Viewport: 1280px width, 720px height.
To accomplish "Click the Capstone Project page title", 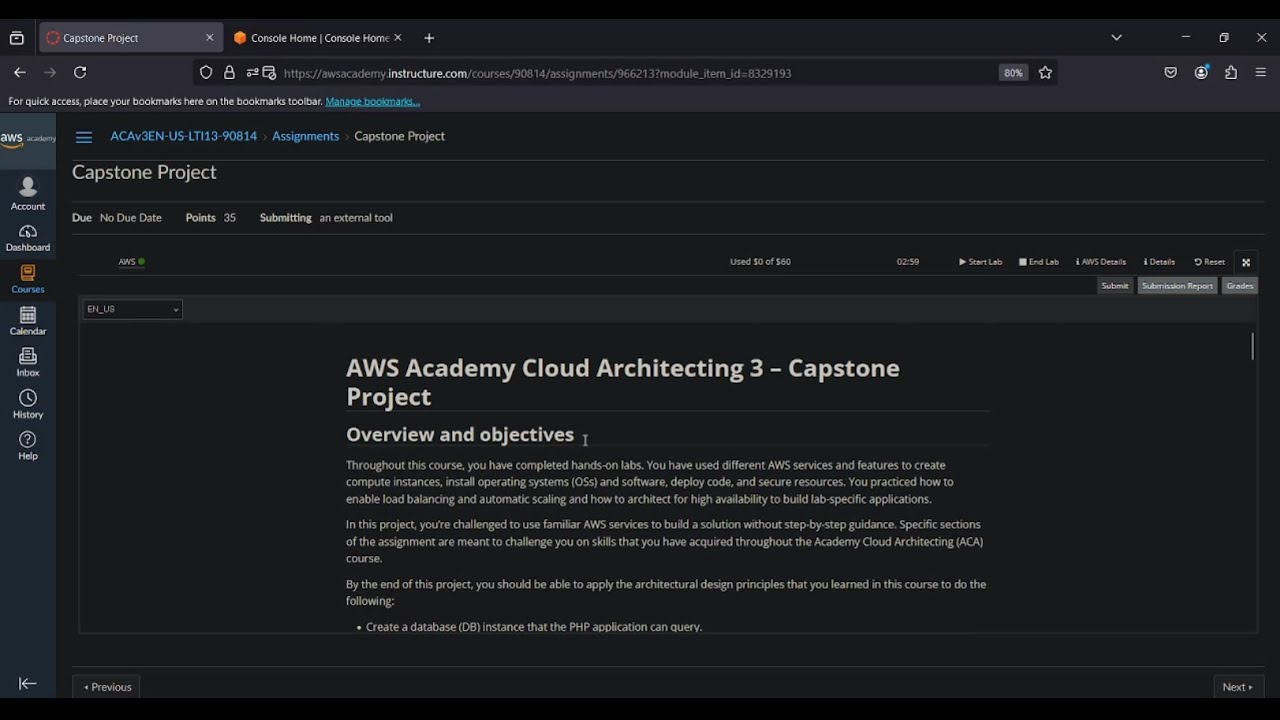I will tap(144, 172).
